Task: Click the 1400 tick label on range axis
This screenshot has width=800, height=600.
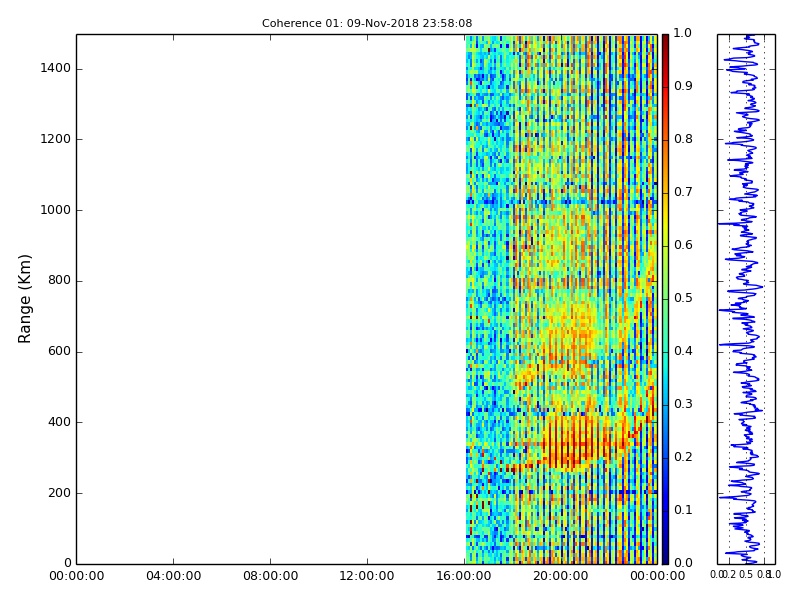Action: 56,68
